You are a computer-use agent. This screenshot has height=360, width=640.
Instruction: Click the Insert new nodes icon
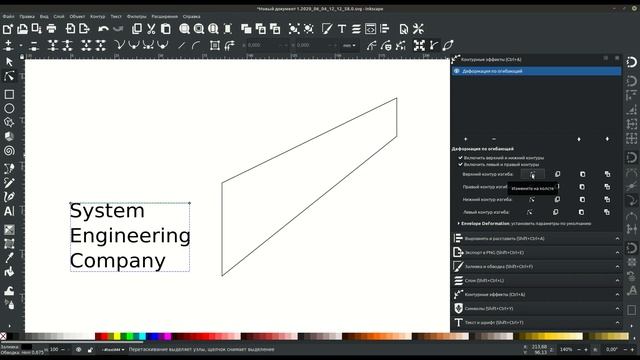coord(8,45)
